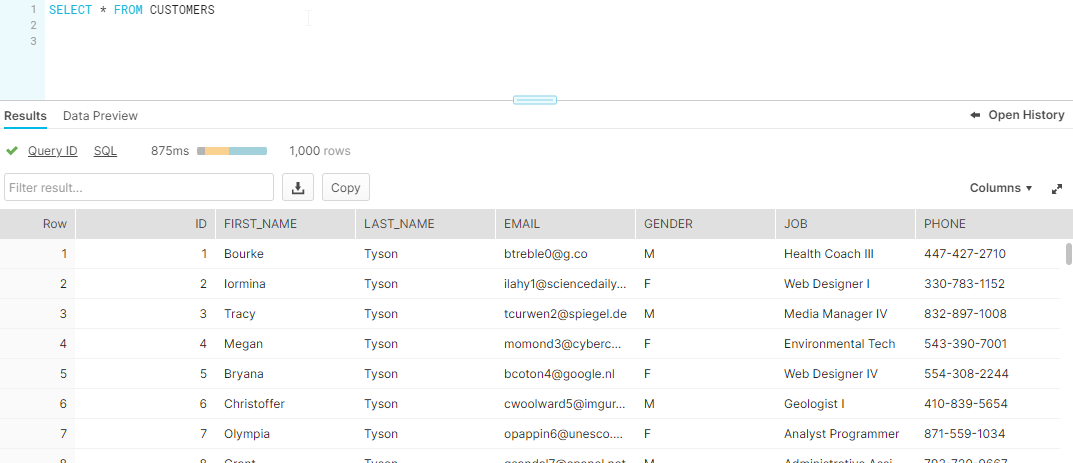The width and height of the screenshot is (1073, 463).
Task: Click the JOB column header
Action: coord(795,224)
